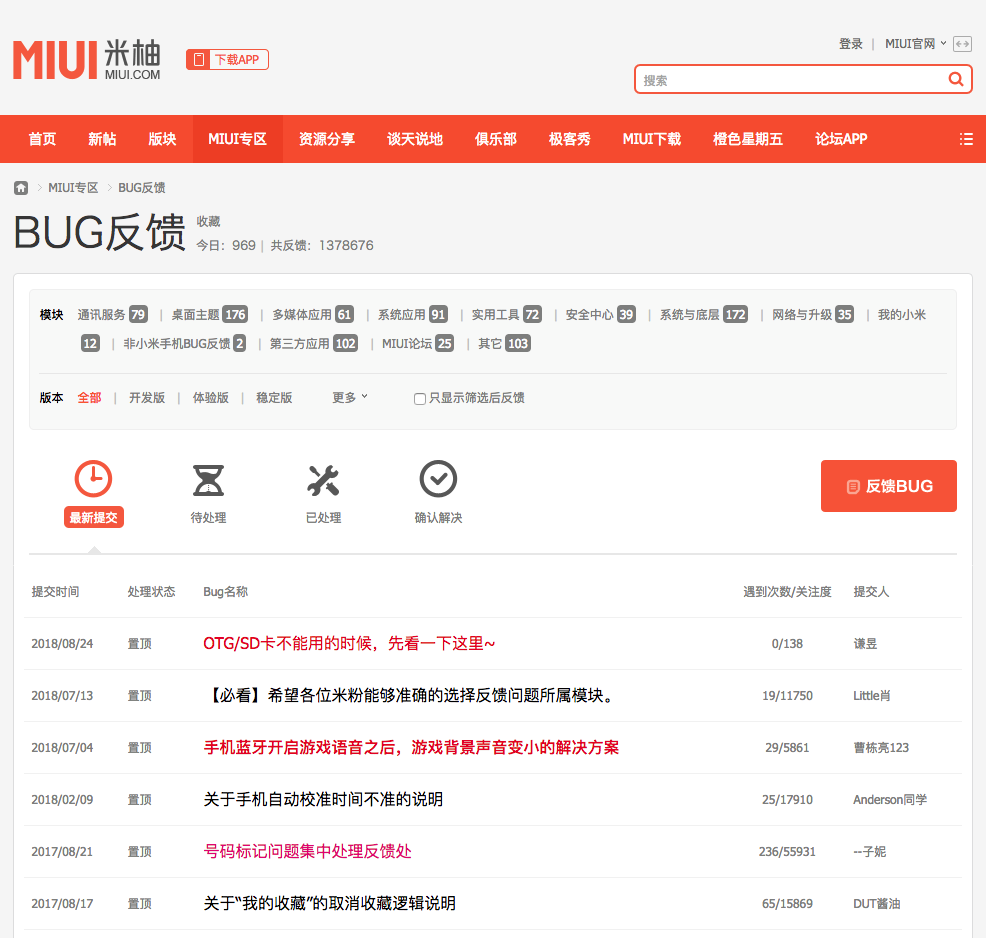986x938 pixels.
Task: Expand the 更多 version dropdown
Action: click(x=350, y=397)
